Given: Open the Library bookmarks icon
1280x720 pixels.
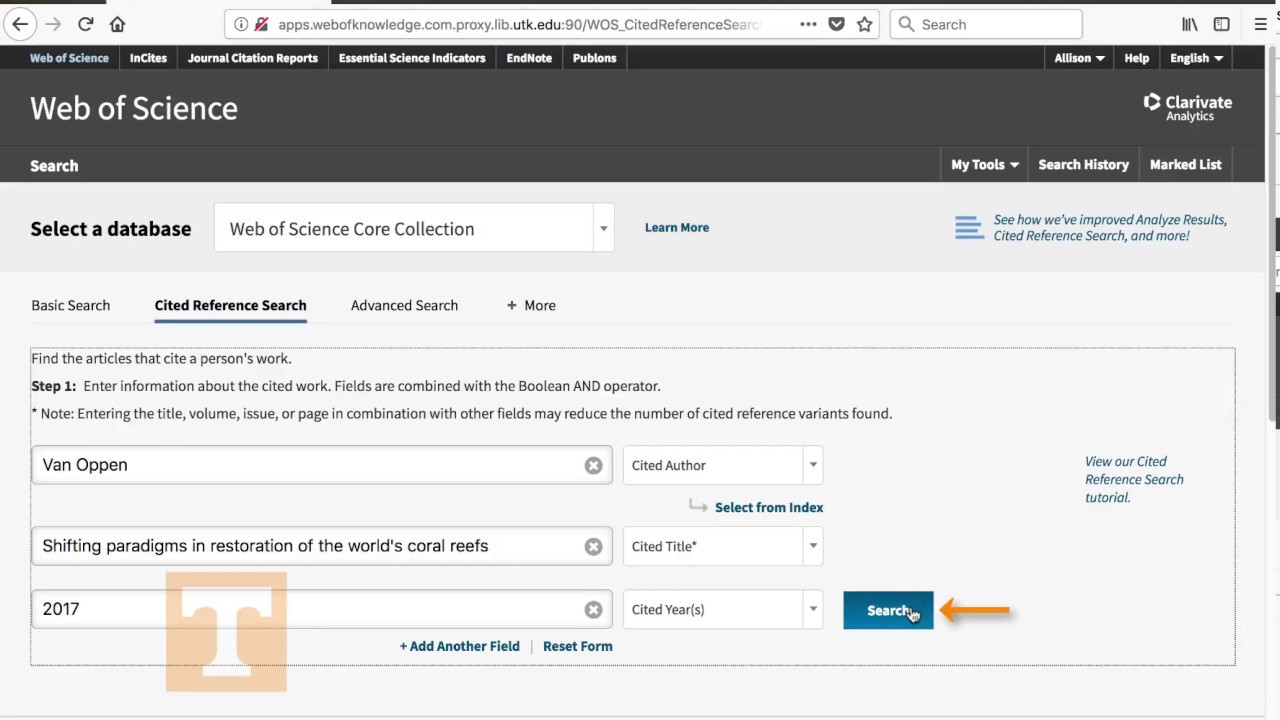Looking at the screenshot, I should 1190,24.
